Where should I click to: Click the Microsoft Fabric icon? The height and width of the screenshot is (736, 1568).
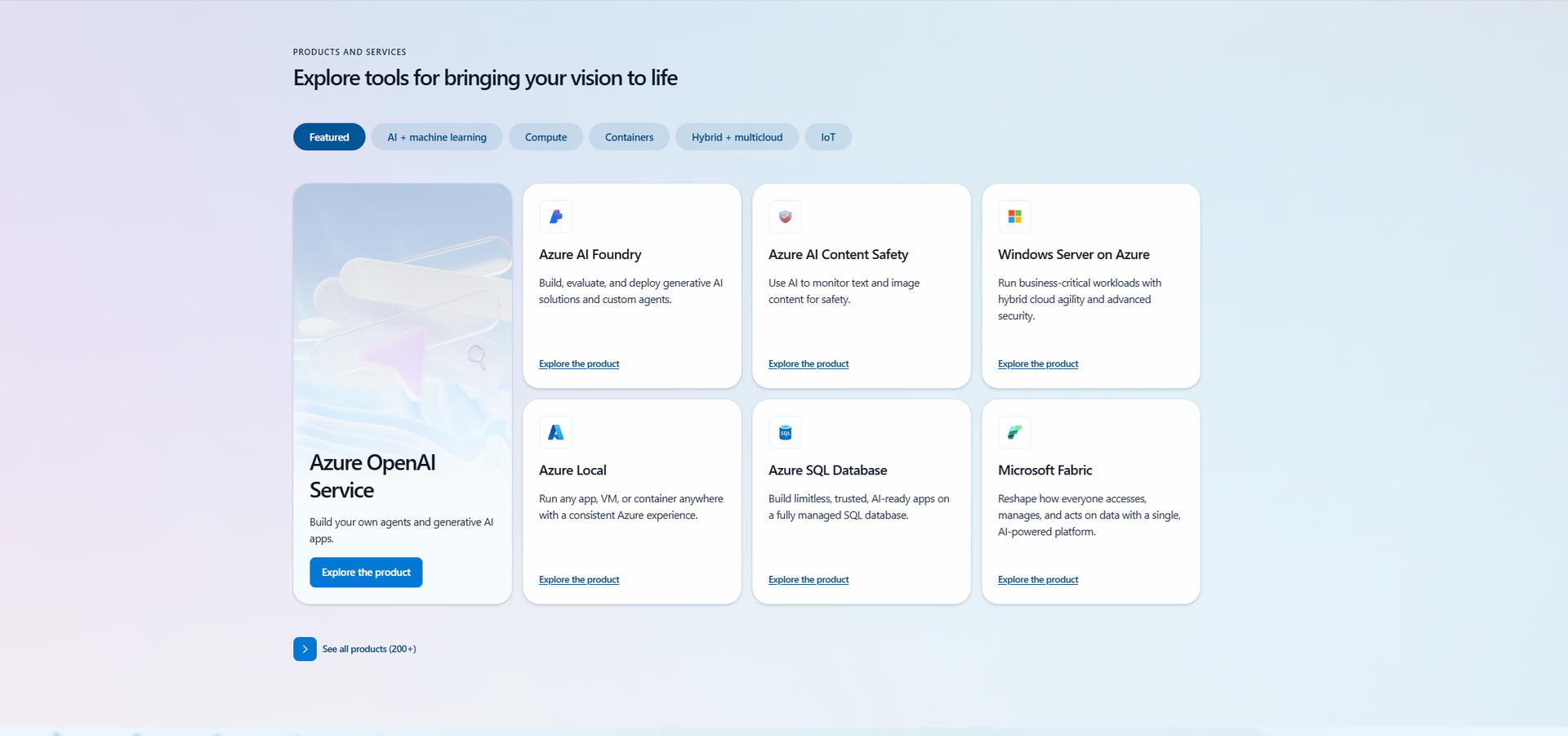1015,432
